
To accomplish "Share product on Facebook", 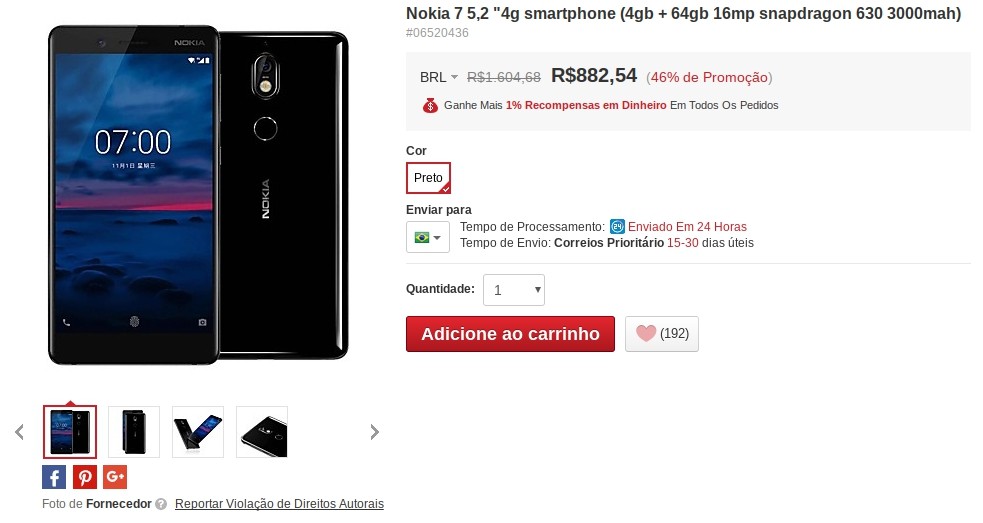I will pos(54,477).
